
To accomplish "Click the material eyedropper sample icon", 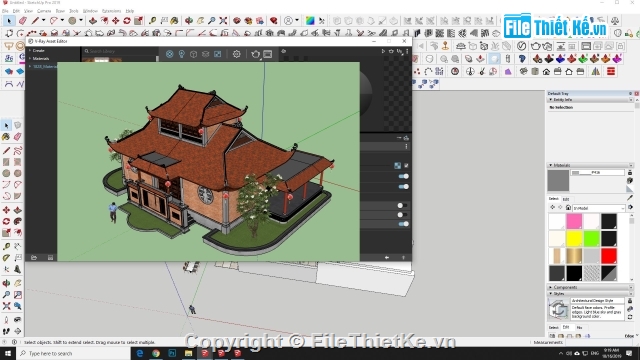I will tap(630, 198).
